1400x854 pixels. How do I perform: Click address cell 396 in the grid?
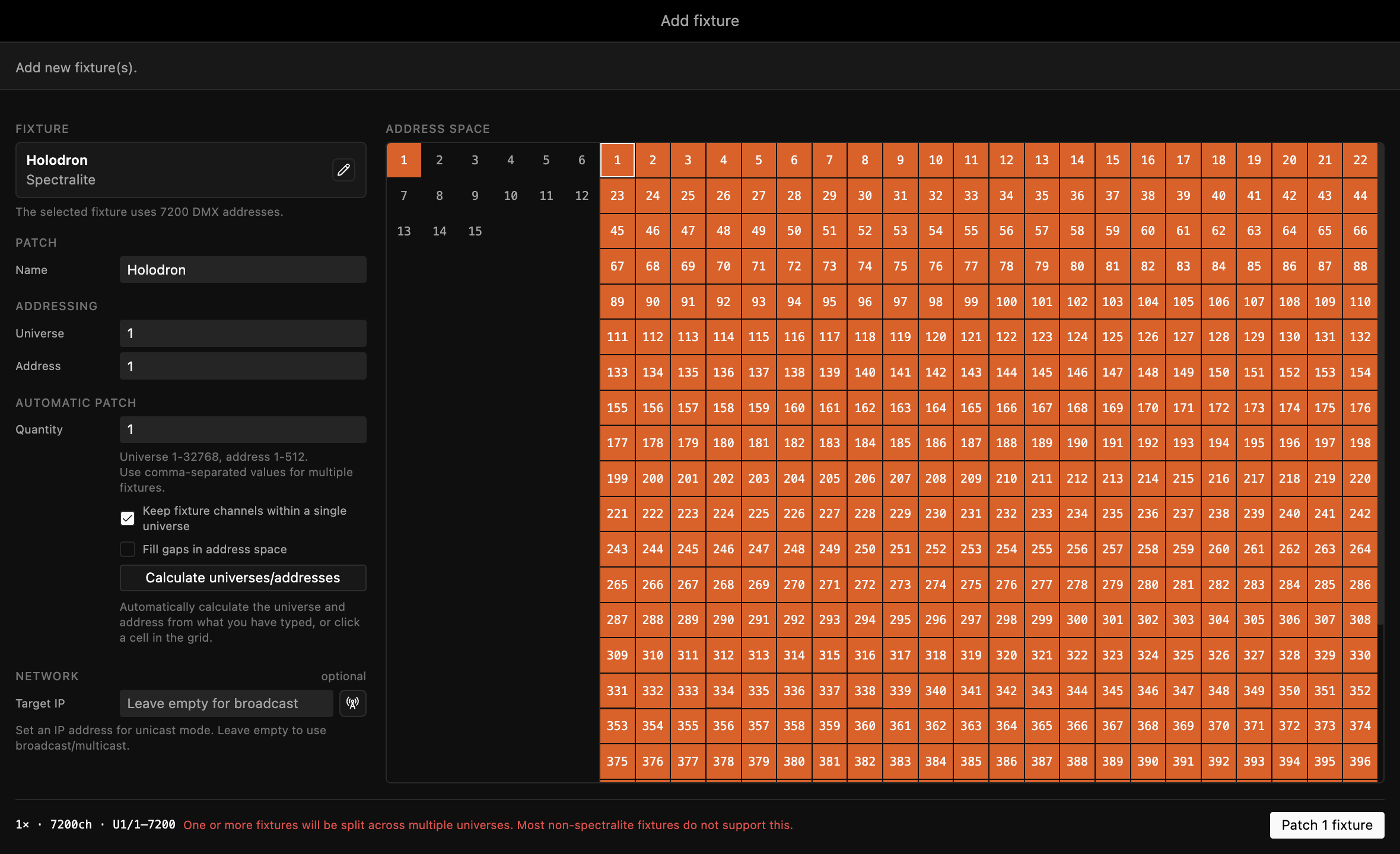[1360, 761]
